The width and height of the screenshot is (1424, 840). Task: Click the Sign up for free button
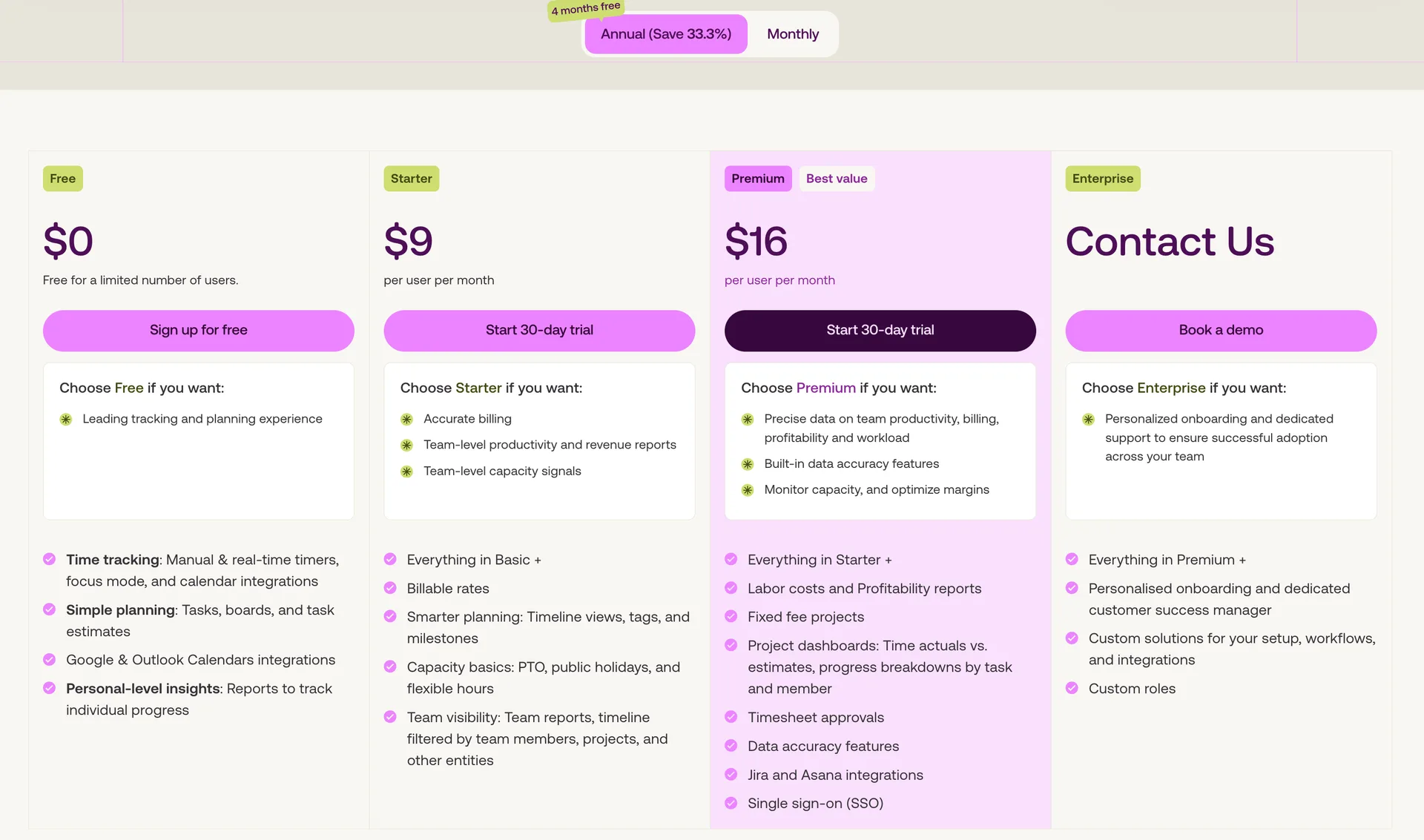point(198,331)
